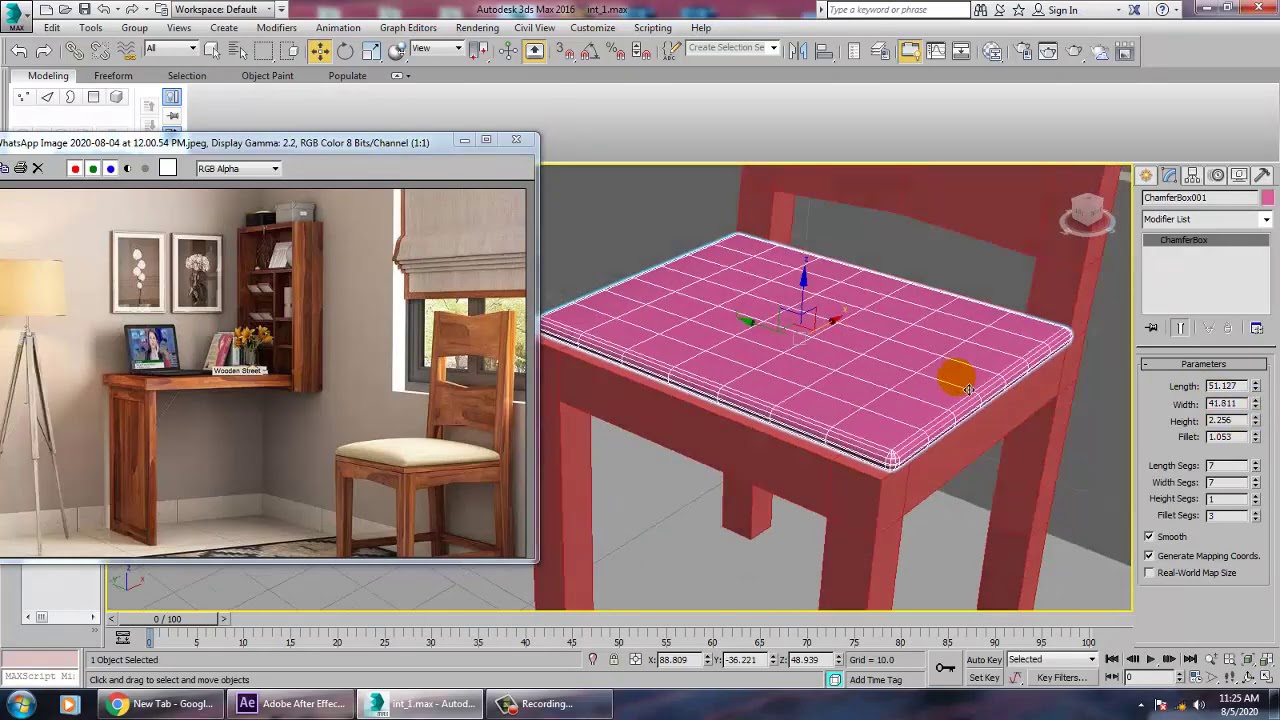The image size is (1280, 720).
Task: Click the Select and Link icon
Action: (75, 51)
